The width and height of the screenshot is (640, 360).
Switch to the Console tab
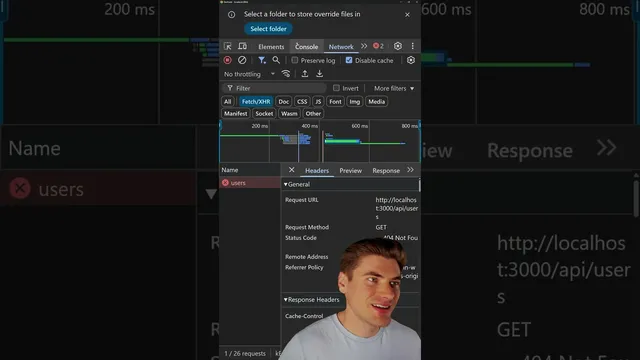click(307, 47)
